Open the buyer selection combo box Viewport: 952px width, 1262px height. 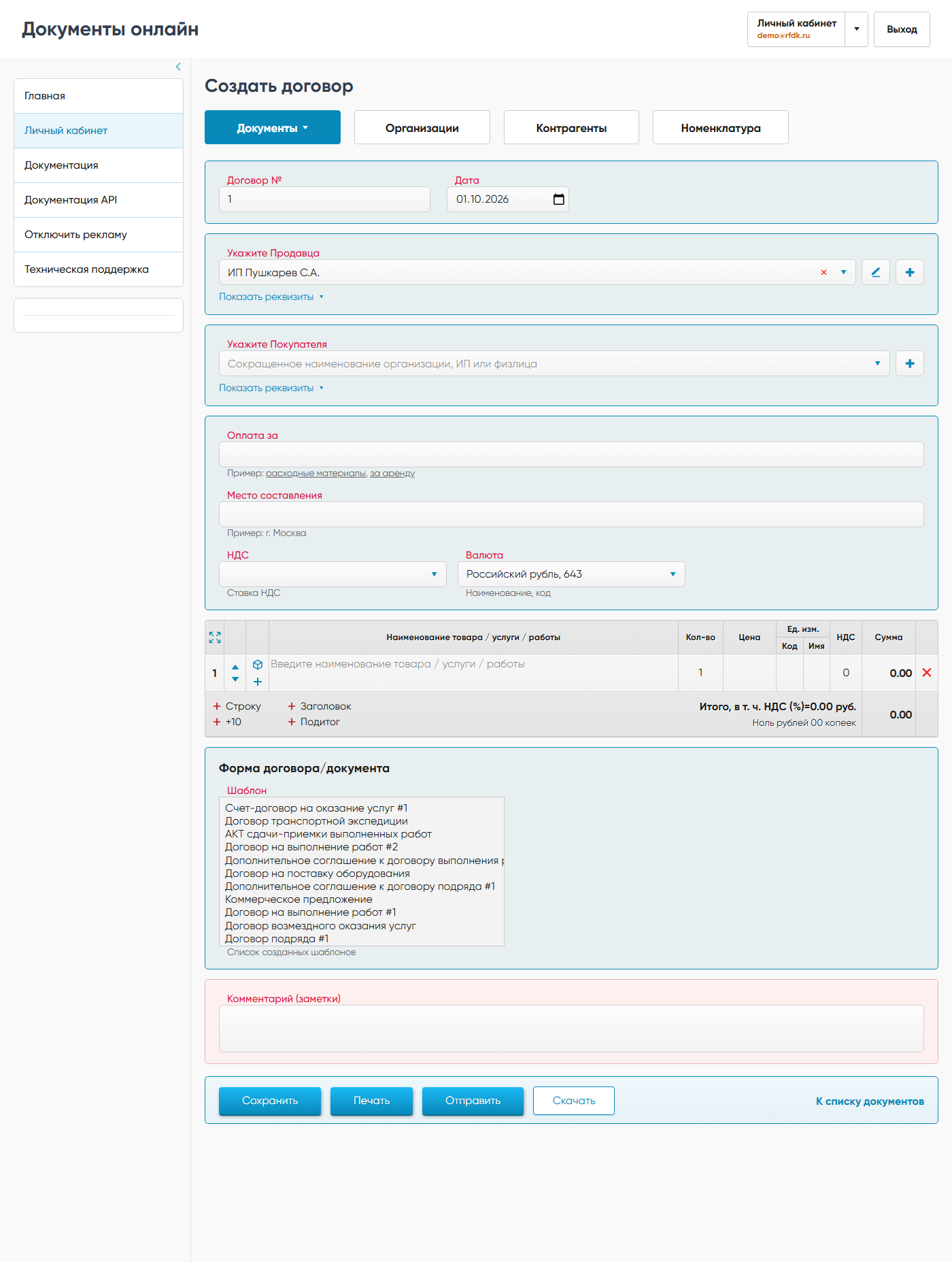tap(554, 363)
